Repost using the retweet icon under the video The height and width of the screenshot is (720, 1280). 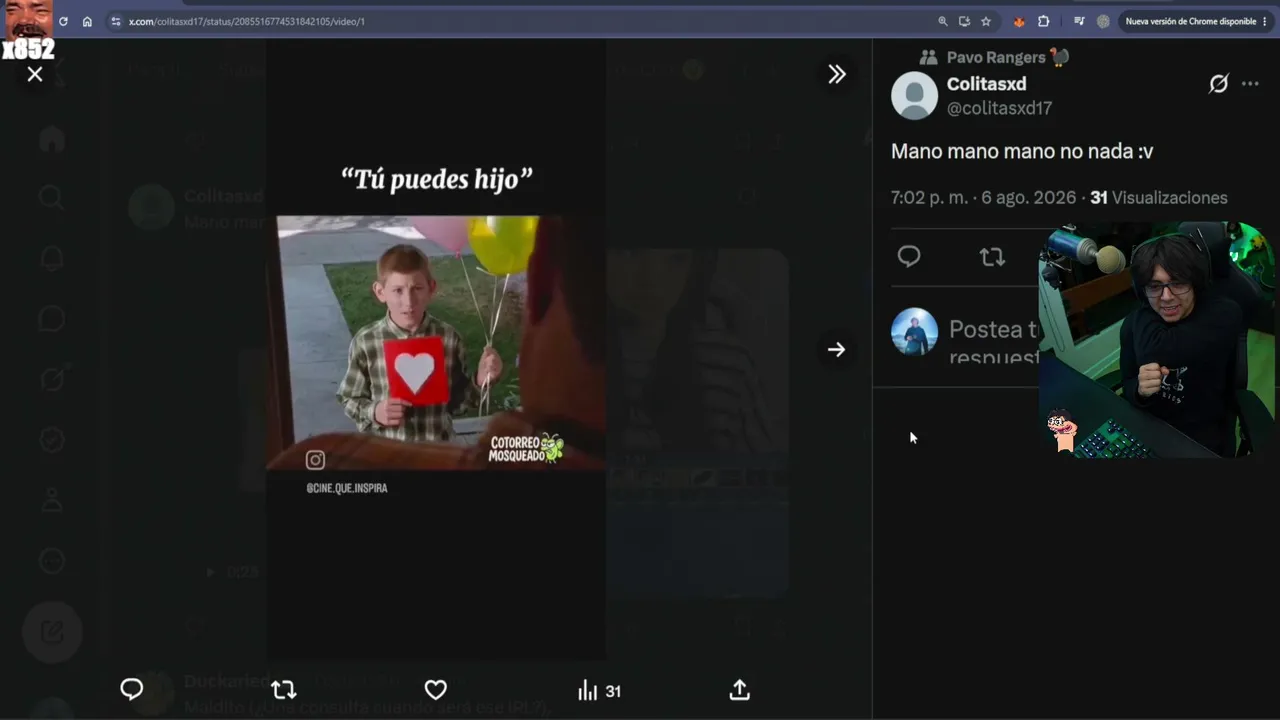284,689
